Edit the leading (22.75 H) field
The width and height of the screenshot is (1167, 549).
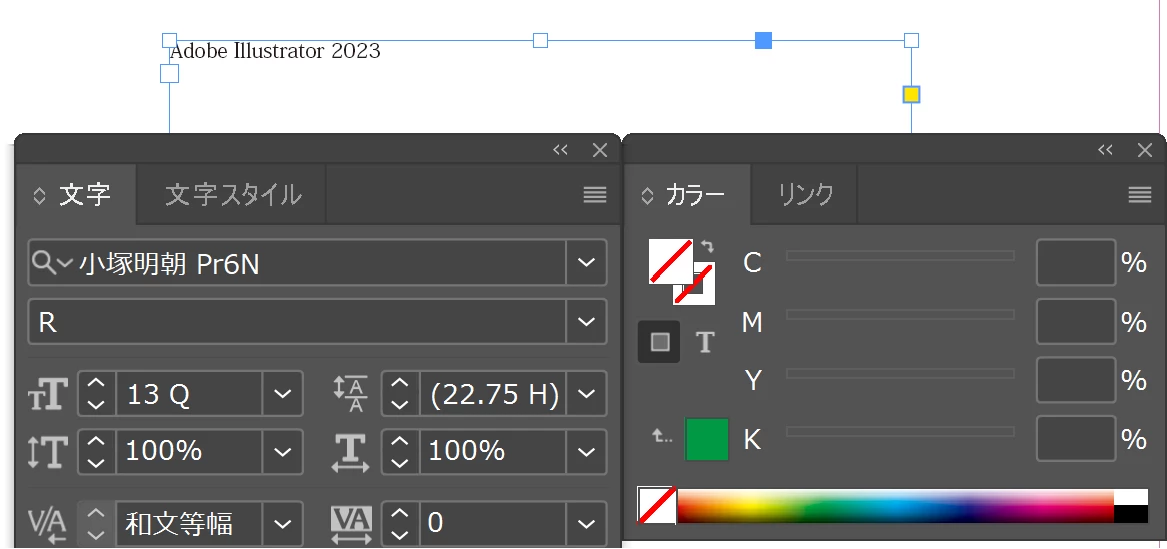pyautogui.click(x=493, y=394)
